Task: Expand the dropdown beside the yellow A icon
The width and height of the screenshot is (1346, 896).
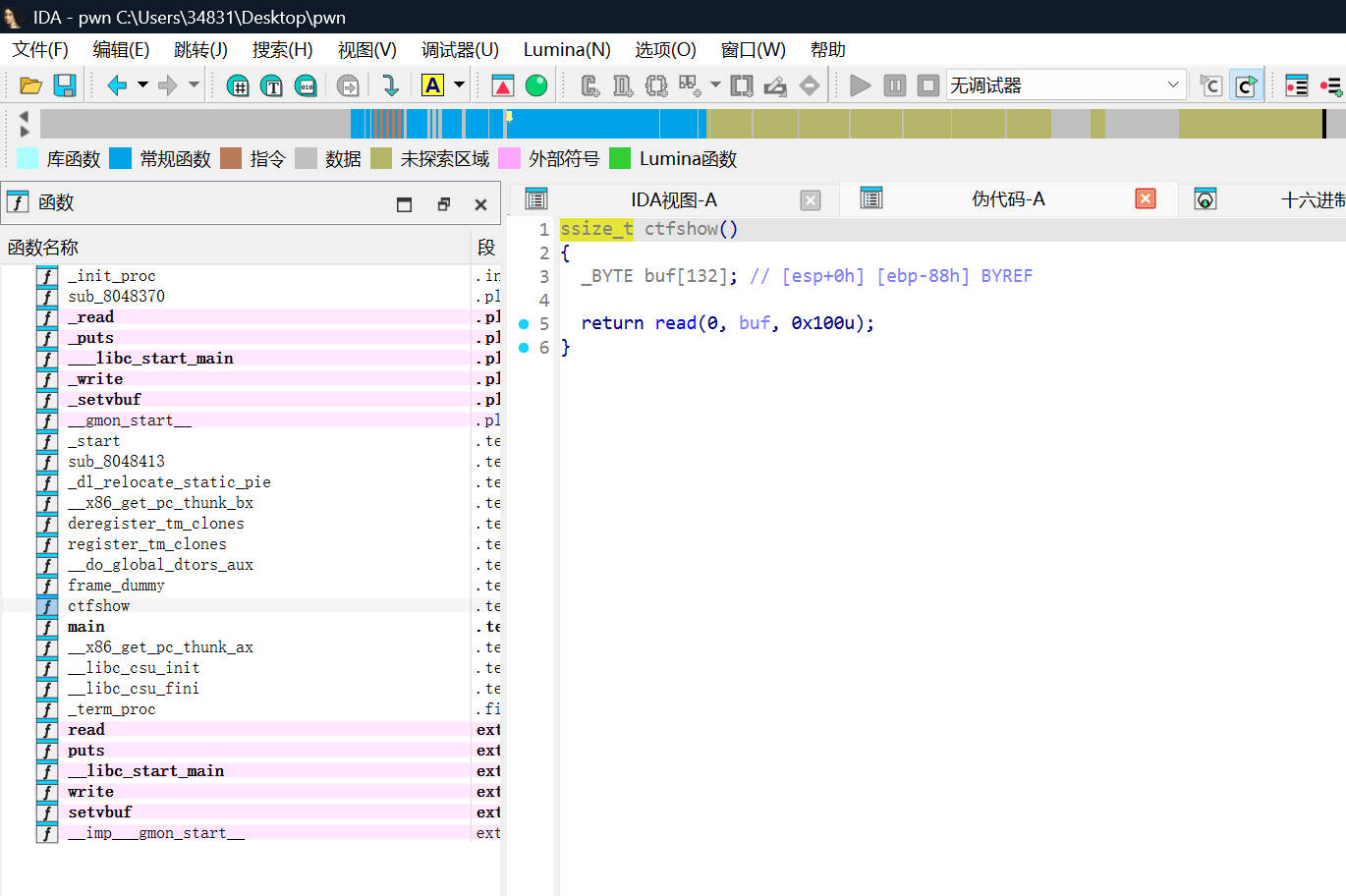Action: (459, 85)
